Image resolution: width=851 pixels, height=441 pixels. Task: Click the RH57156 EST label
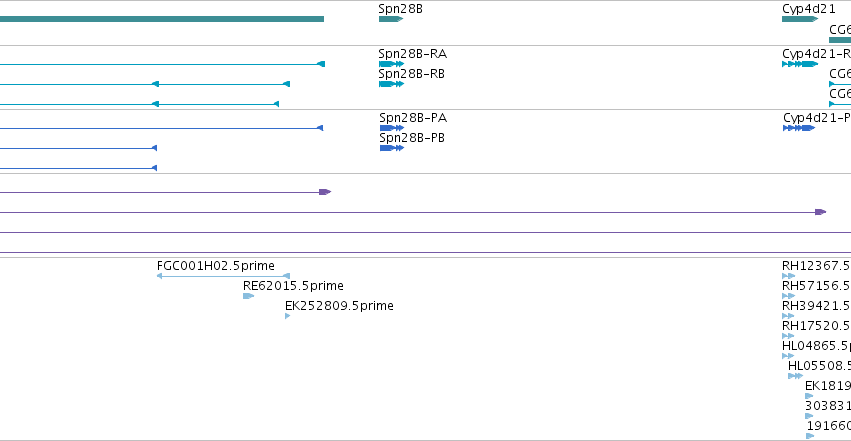pos(816,286)
